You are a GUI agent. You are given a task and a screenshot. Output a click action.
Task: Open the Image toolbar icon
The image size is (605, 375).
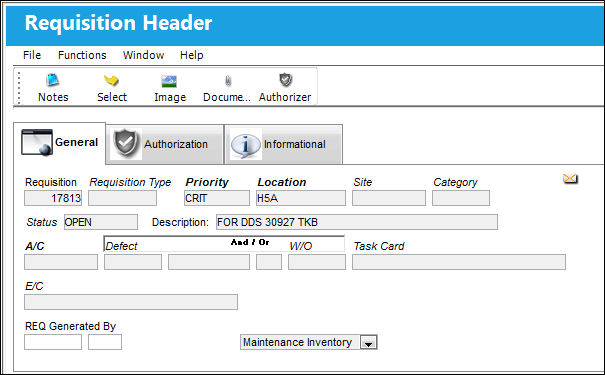169,81
